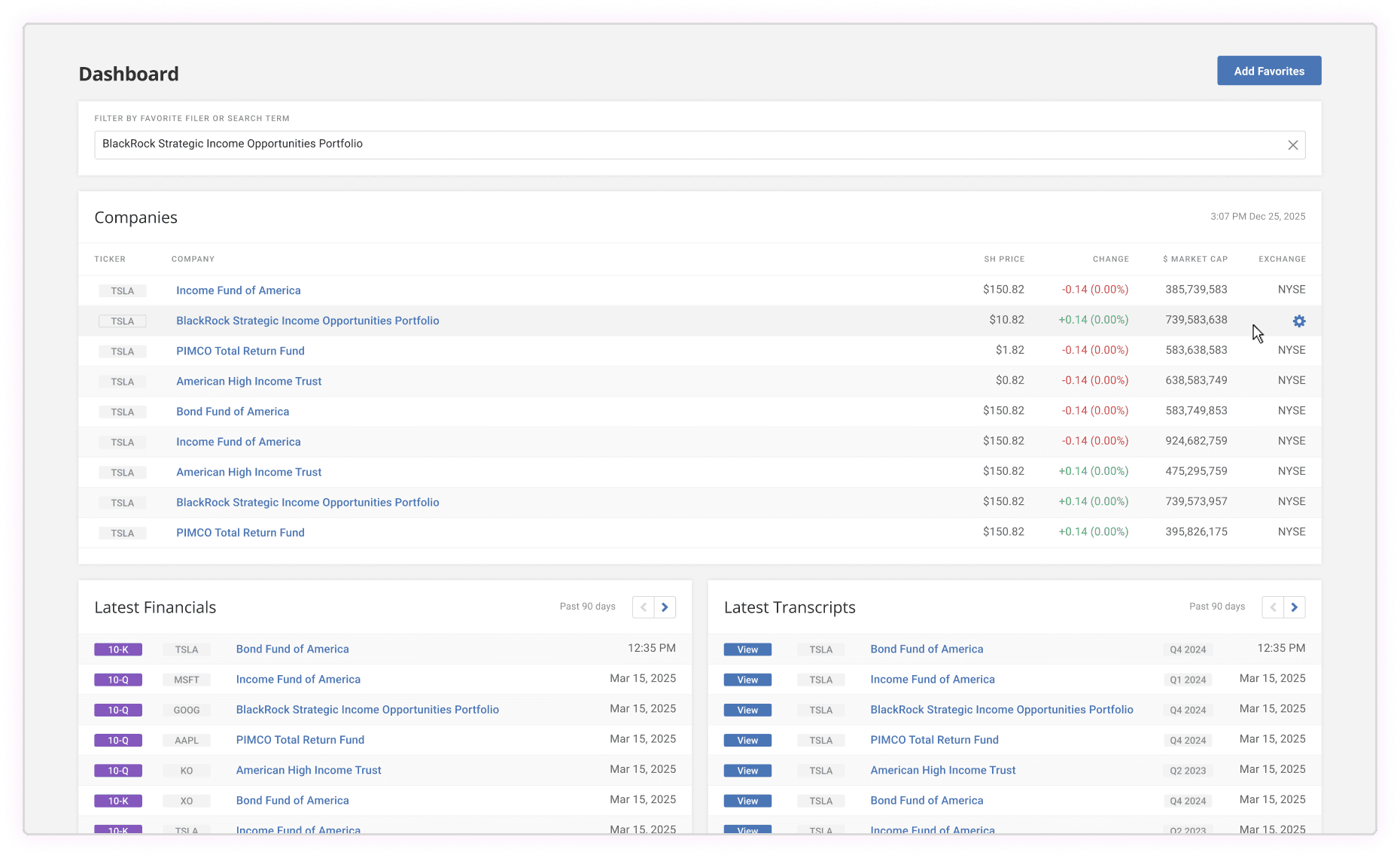
Task: Go to next page of Latest Transcripts
Action: point(1295,607)
